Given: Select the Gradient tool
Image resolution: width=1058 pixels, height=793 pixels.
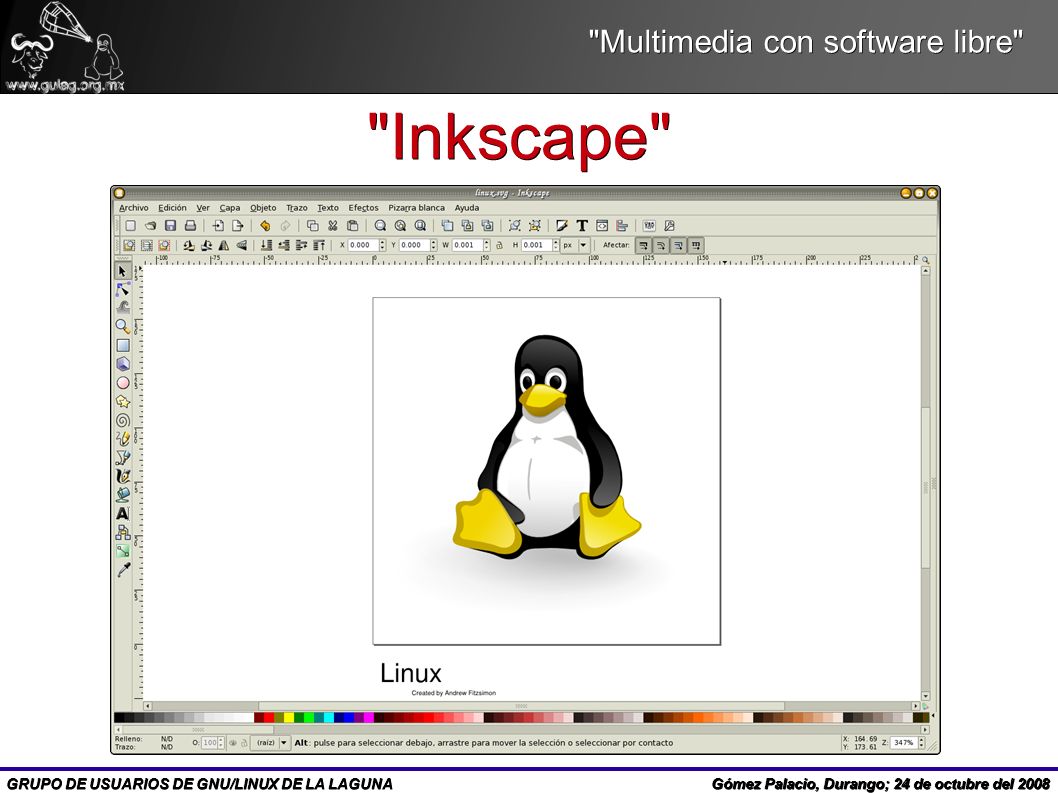Looking at the screenshot, I should 122,551.
